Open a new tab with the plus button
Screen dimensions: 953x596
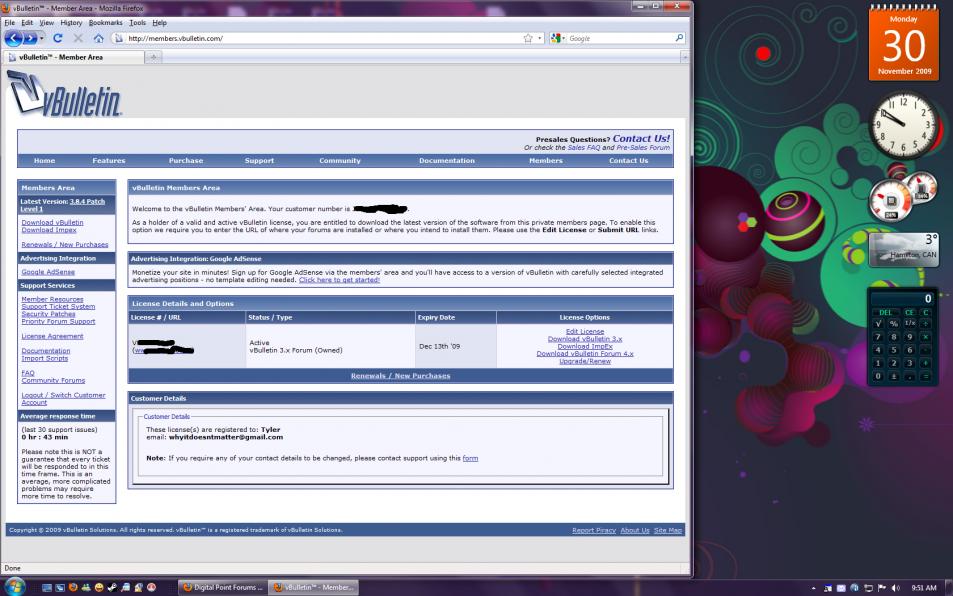(x=153, y=57)
